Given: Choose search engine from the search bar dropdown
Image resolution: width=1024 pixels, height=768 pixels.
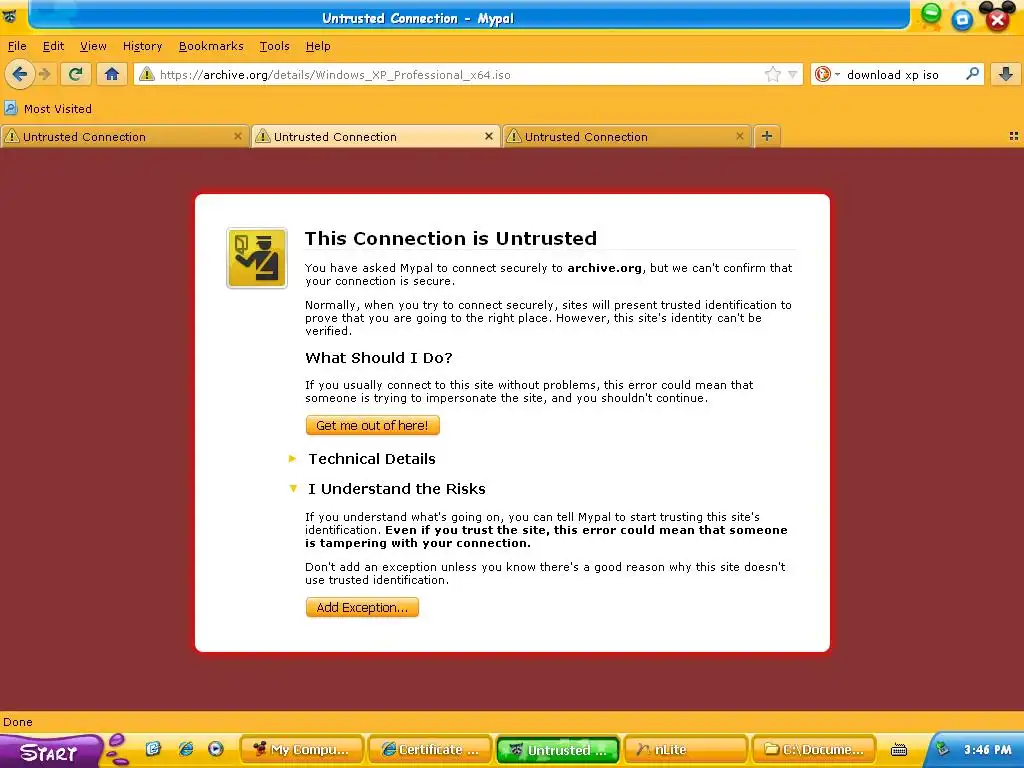Looking at the screenshot, I should click(827, 74).
